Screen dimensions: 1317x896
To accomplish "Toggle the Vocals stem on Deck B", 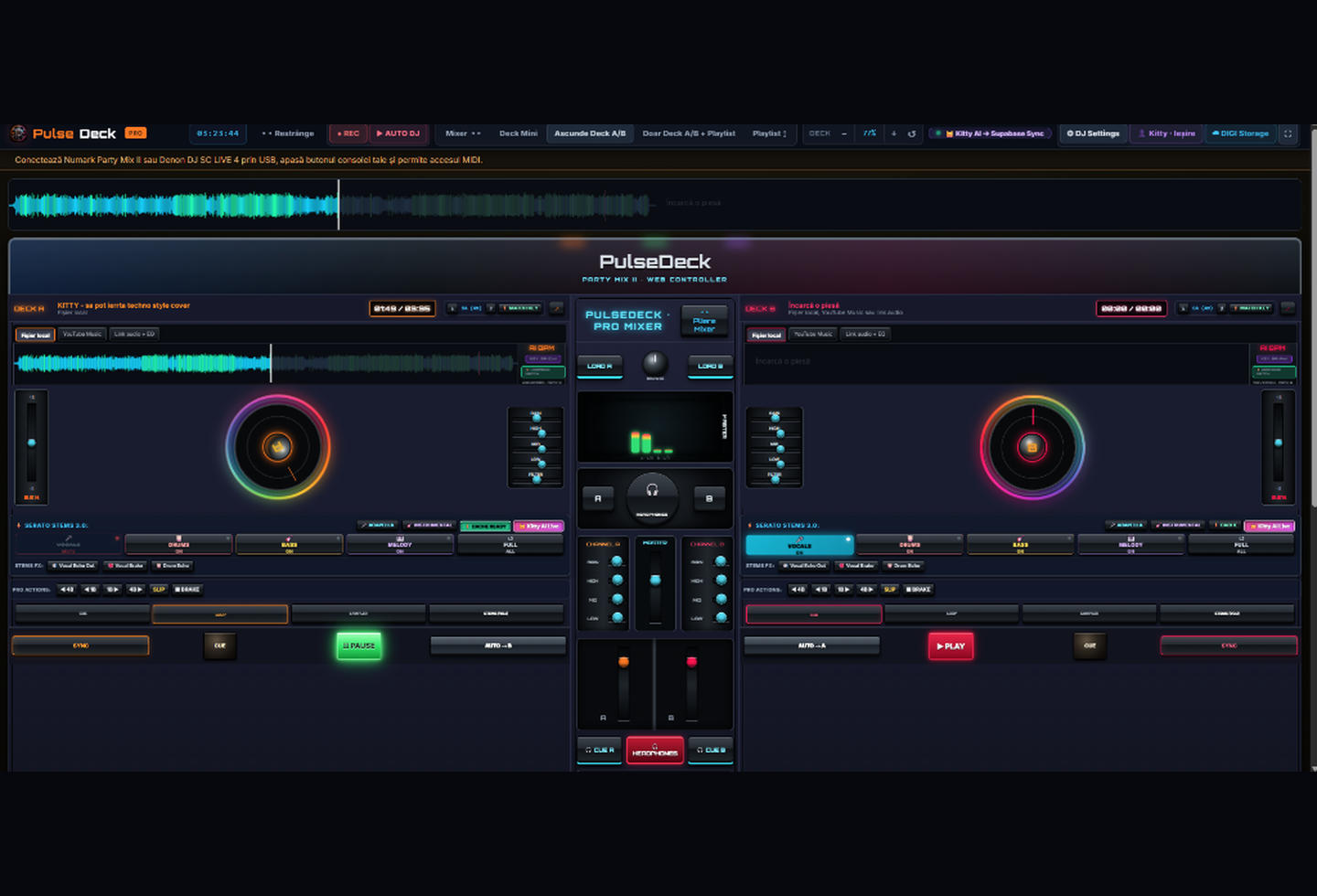I will tap(799, 545).
